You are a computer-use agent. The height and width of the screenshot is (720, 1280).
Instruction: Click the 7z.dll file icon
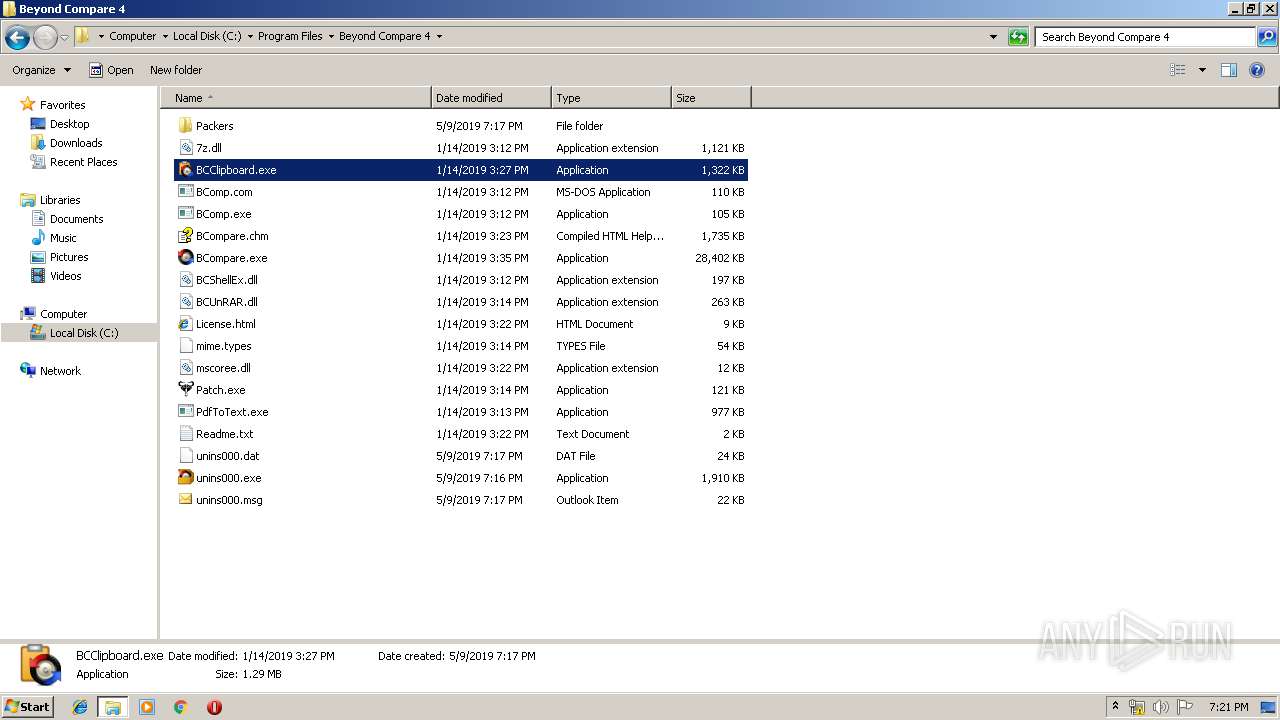[x=185, y=147]
